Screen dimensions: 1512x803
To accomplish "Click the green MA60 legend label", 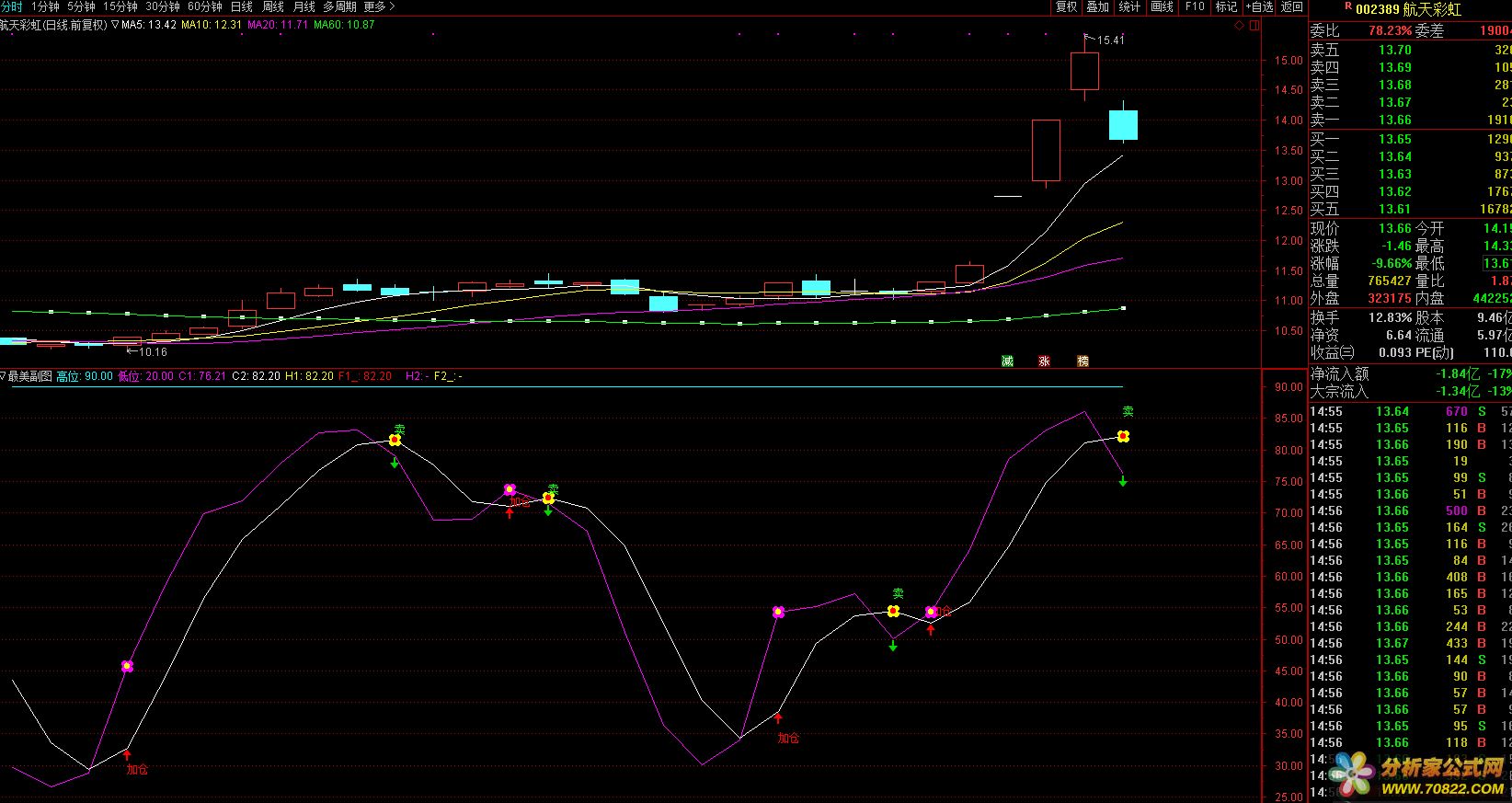I will [x=344, y=25].
